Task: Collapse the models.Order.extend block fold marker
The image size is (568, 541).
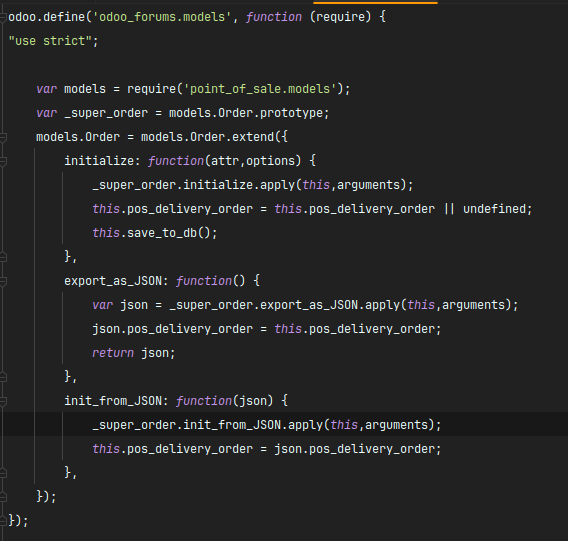Action: [3, 137]
